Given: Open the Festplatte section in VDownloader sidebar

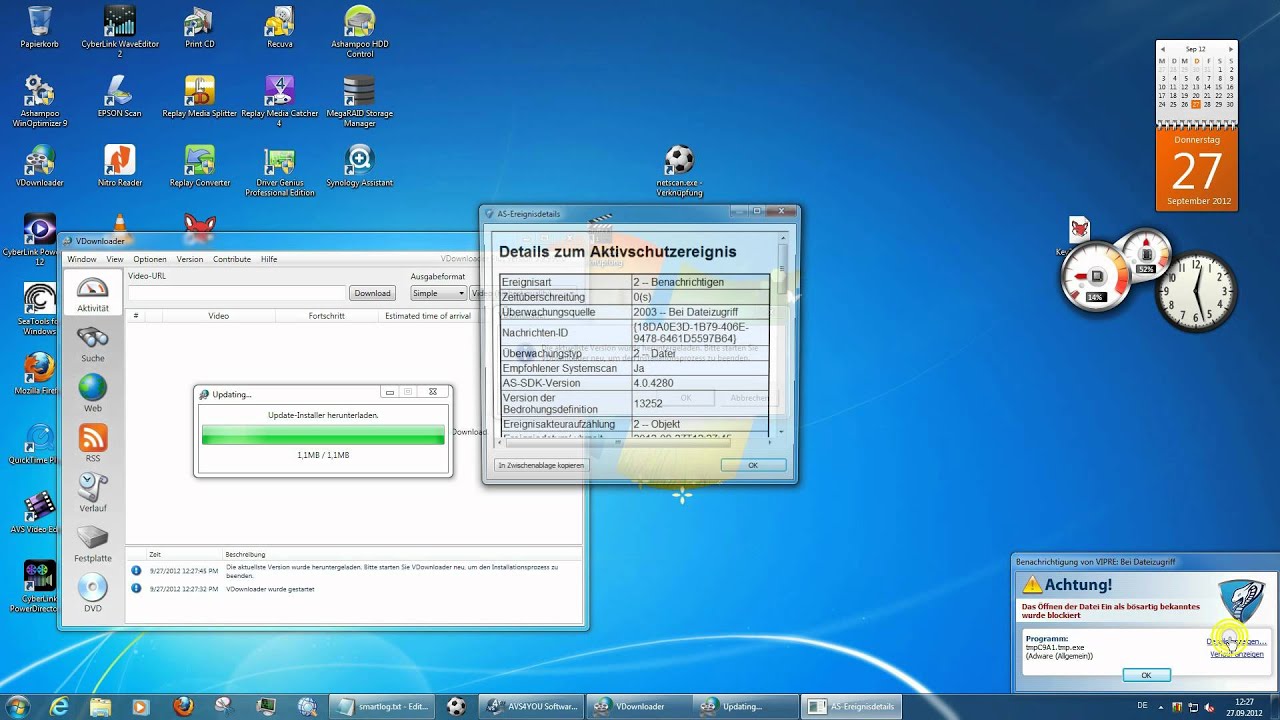Looking at the screenshot, I should pos(92,543).
